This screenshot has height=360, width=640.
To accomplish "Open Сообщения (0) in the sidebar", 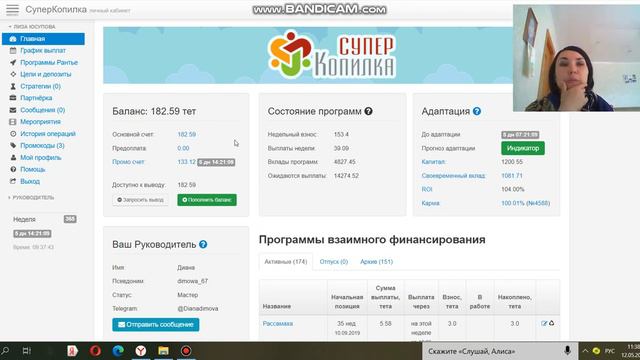I will point(43,110).
